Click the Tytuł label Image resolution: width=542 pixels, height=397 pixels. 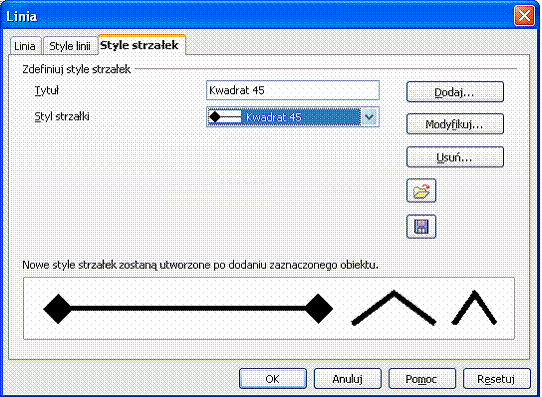[47, 91]
